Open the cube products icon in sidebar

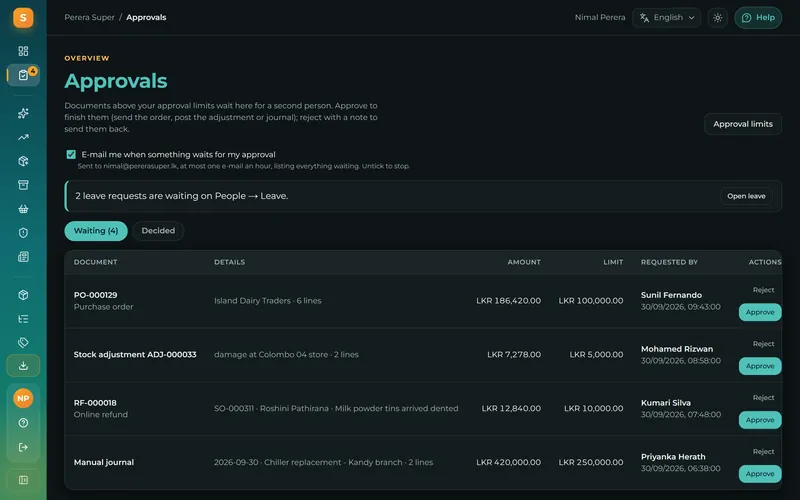[23, 295]
